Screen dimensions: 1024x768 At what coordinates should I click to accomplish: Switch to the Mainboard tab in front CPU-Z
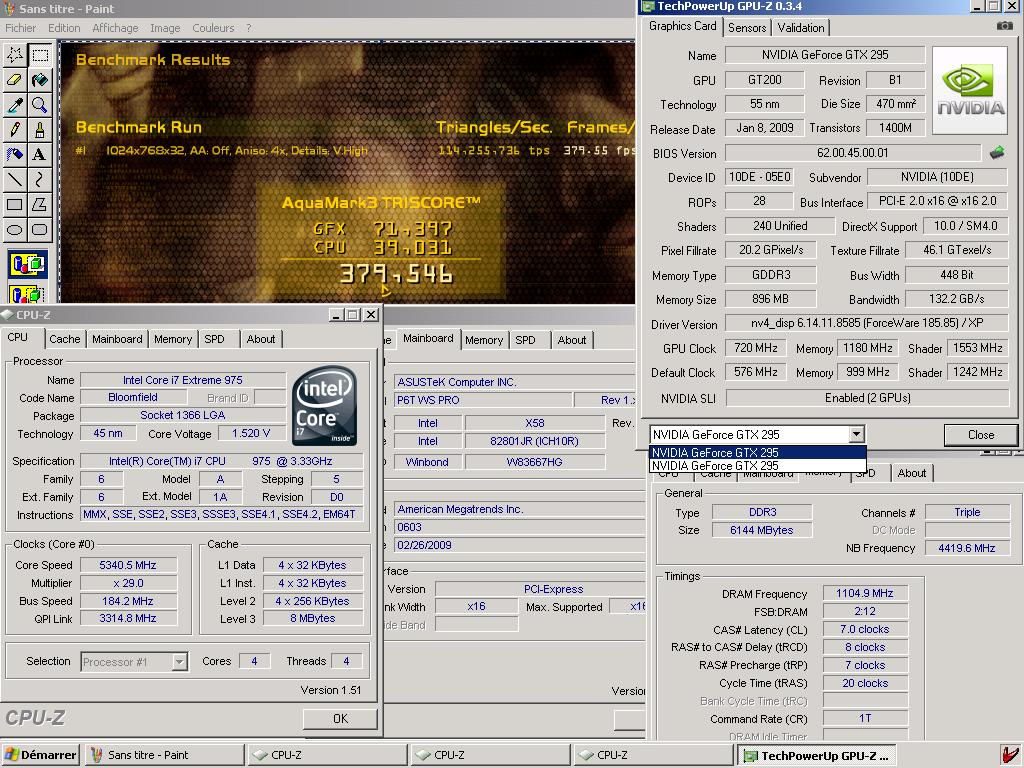click(117, 339)
